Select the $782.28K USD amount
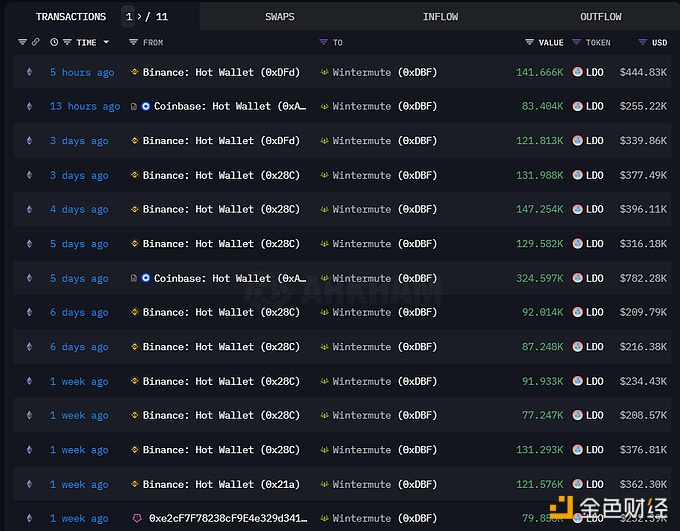 click(643, 278)
